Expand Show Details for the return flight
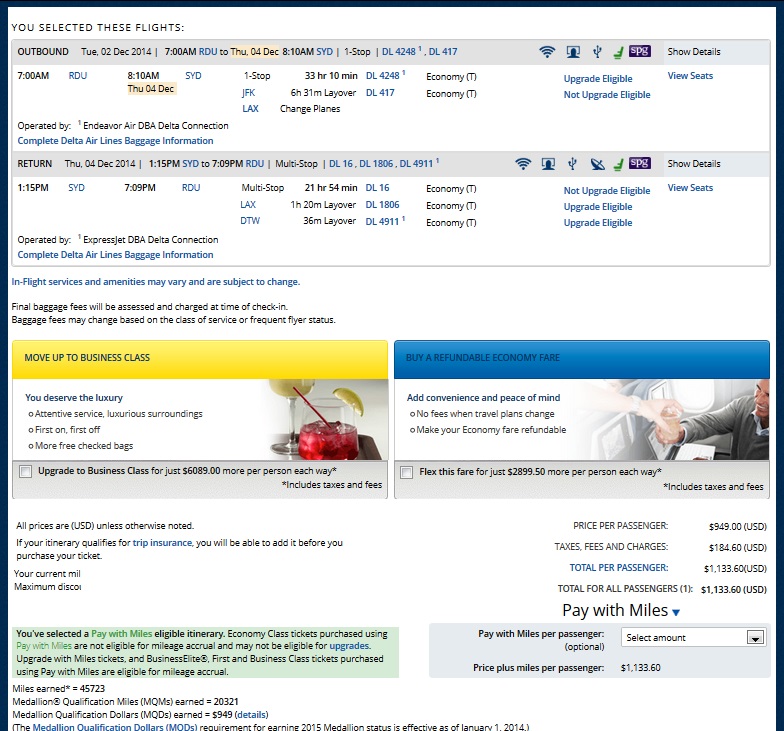784x731 pixels. [693, 164]
